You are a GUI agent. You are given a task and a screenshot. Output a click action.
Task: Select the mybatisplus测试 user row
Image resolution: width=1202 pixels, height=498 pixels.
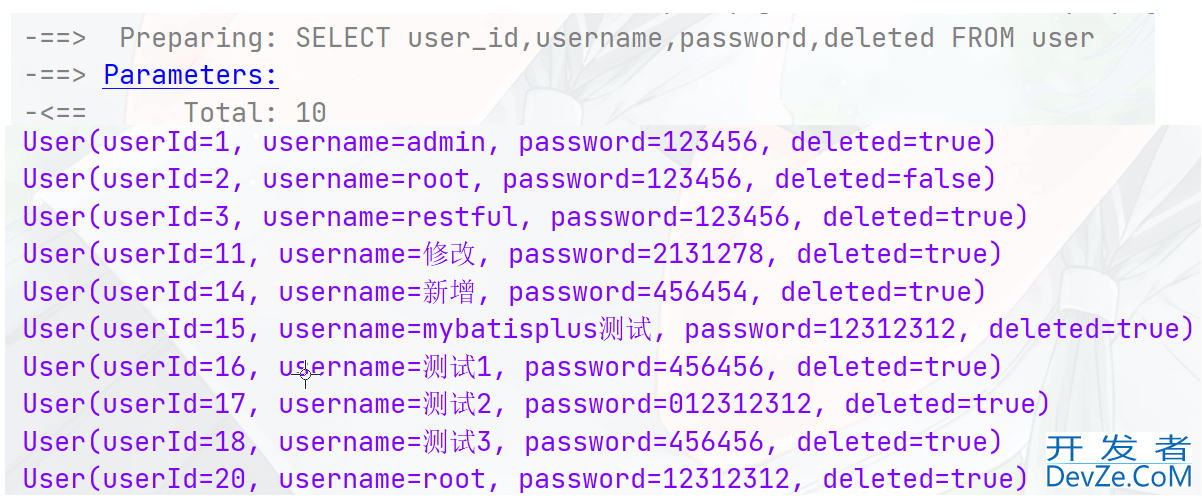(608, 329)
